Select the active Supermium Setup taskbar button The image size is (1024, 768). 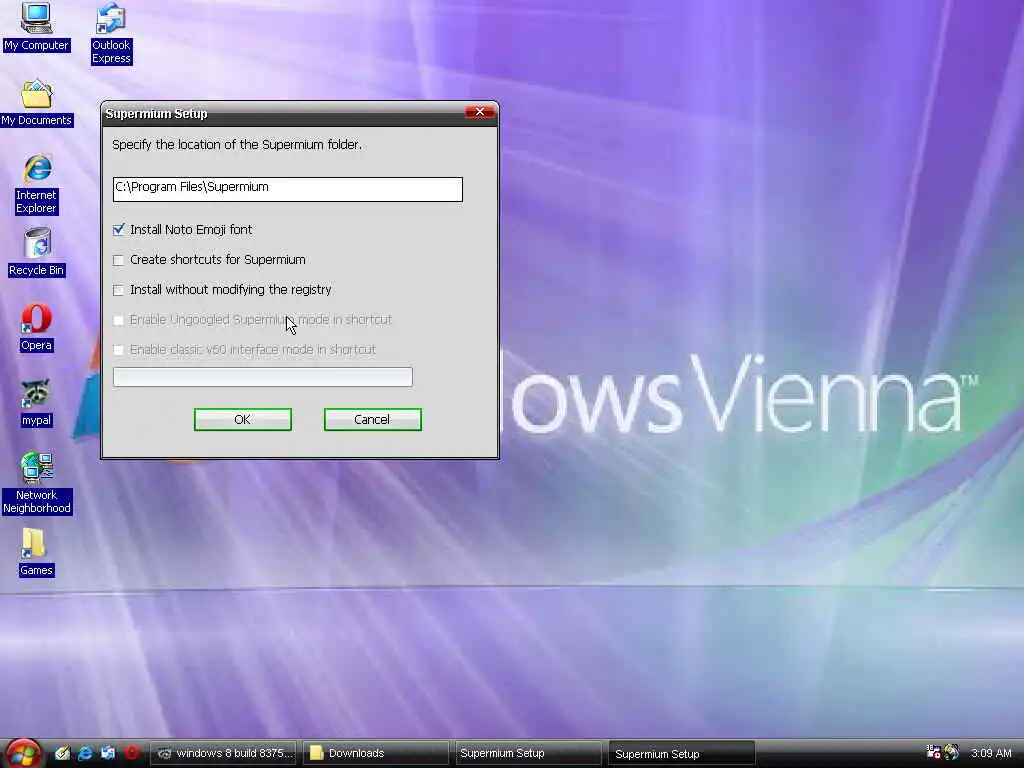(682, 754)
